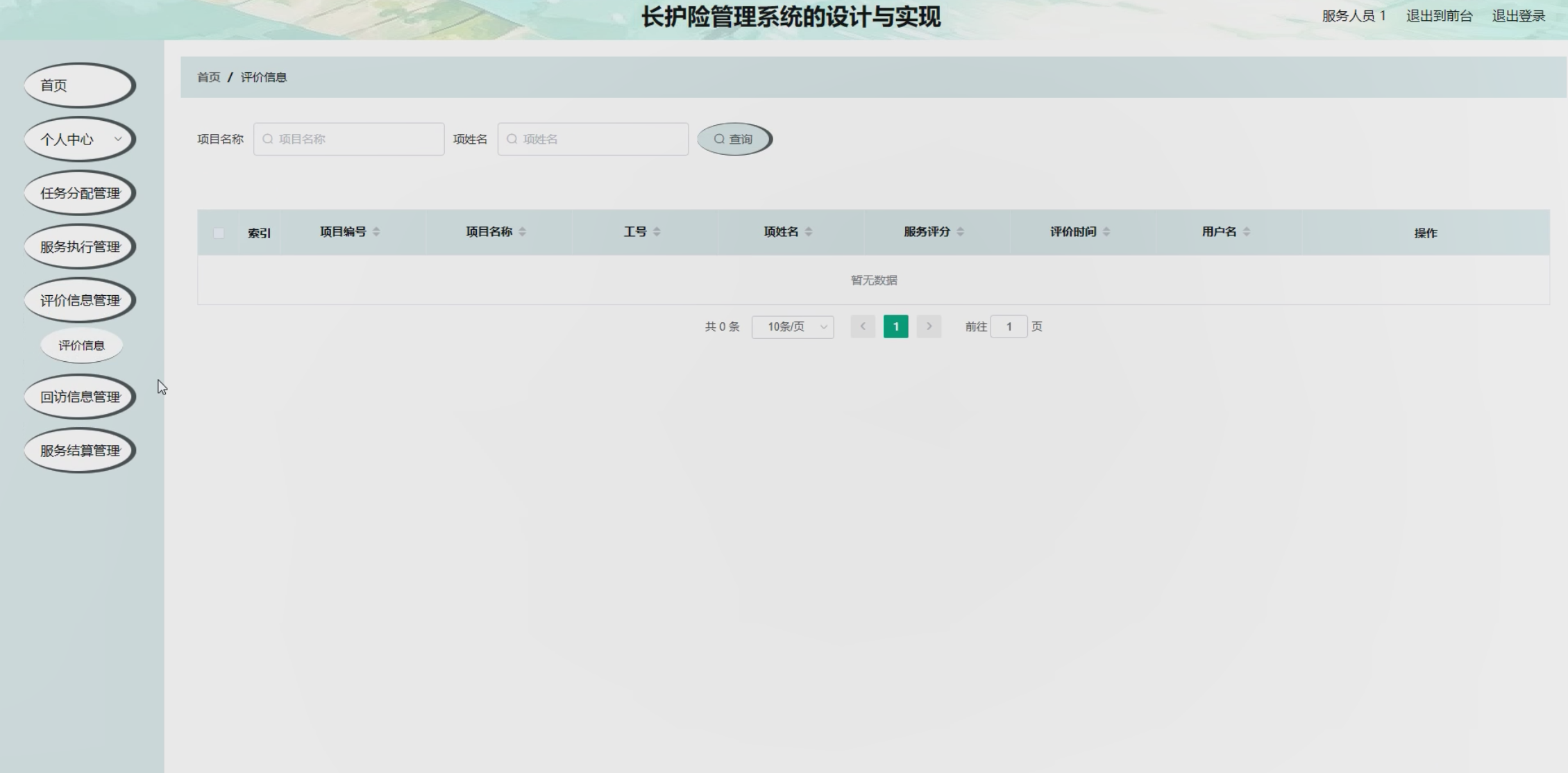Toggle the select-all checkbox in table header
Screen dimensions: 1568x773
click(219, 233)
